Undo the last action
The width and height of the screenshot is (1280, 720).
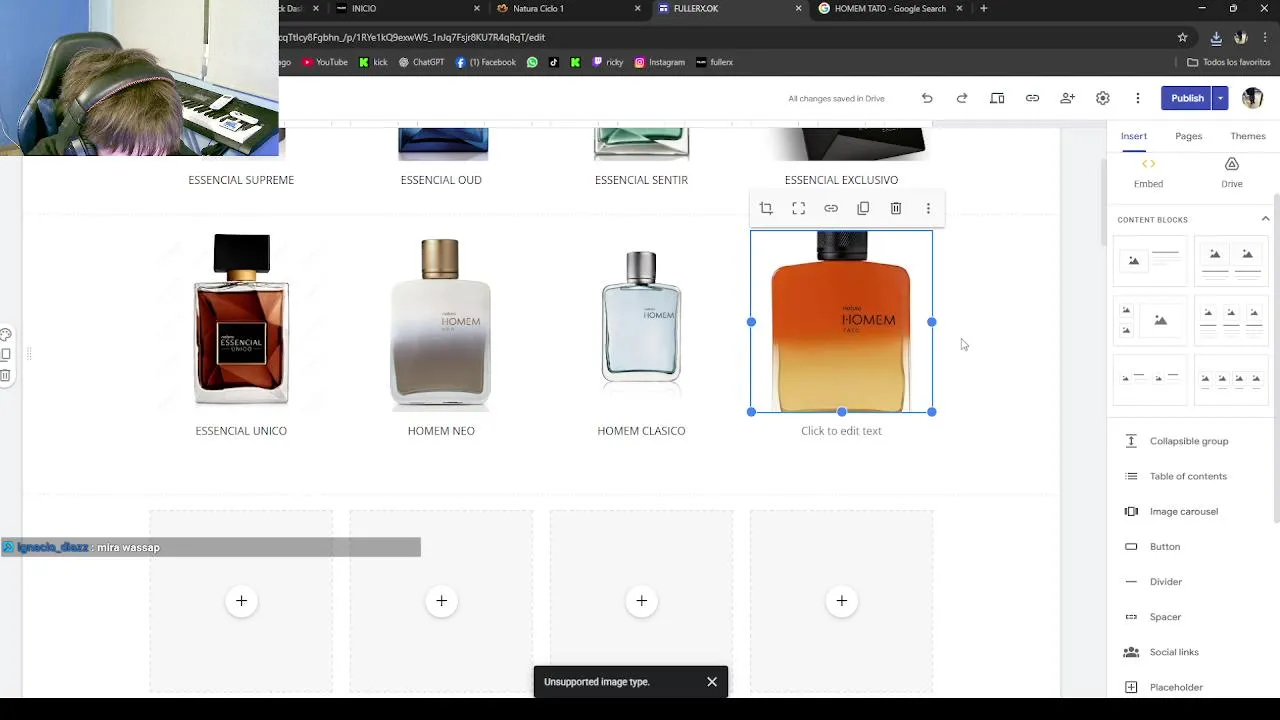(927, 98)
